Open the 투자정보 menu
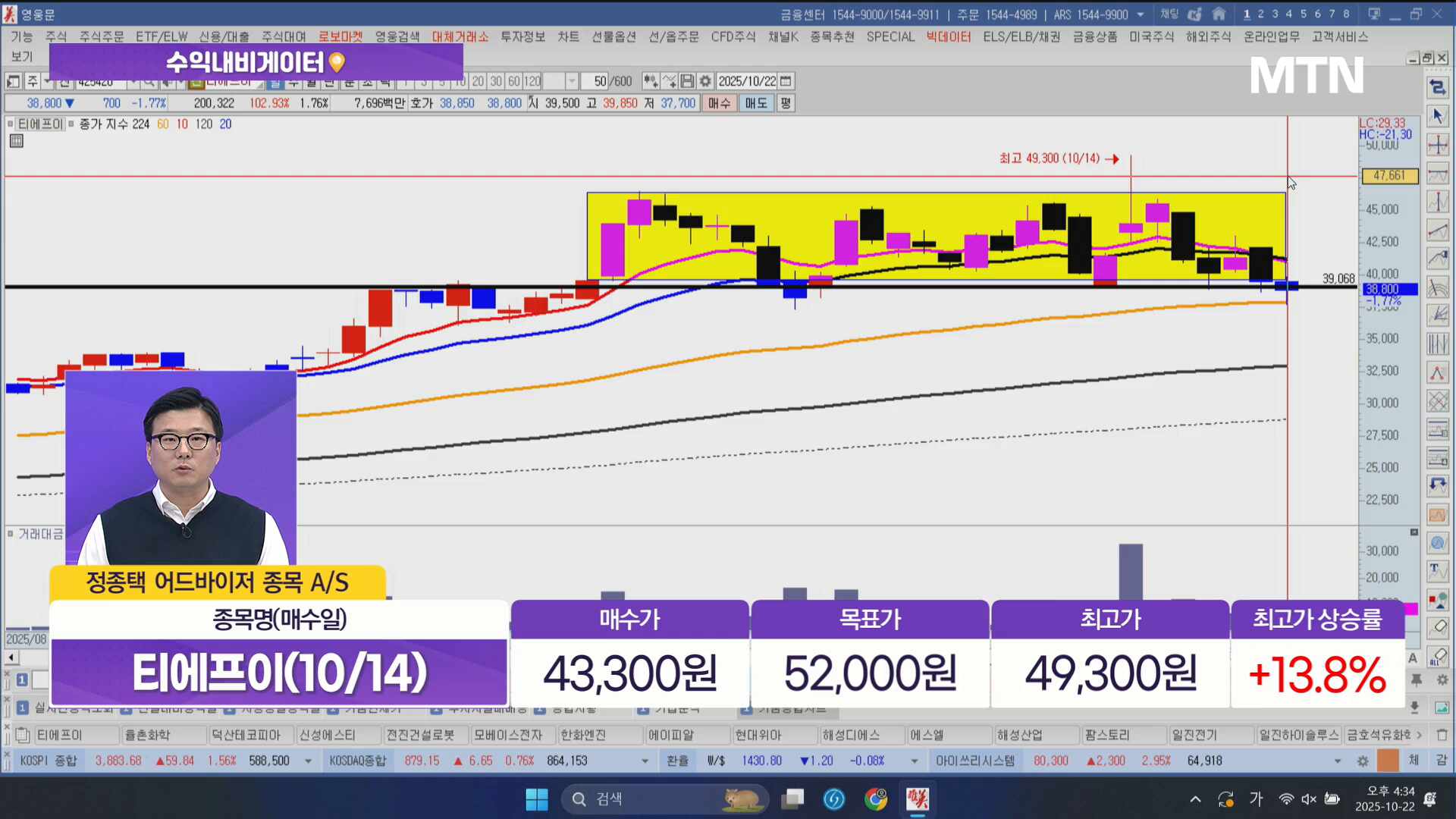The image size is (1456, 819). (522, 36)
